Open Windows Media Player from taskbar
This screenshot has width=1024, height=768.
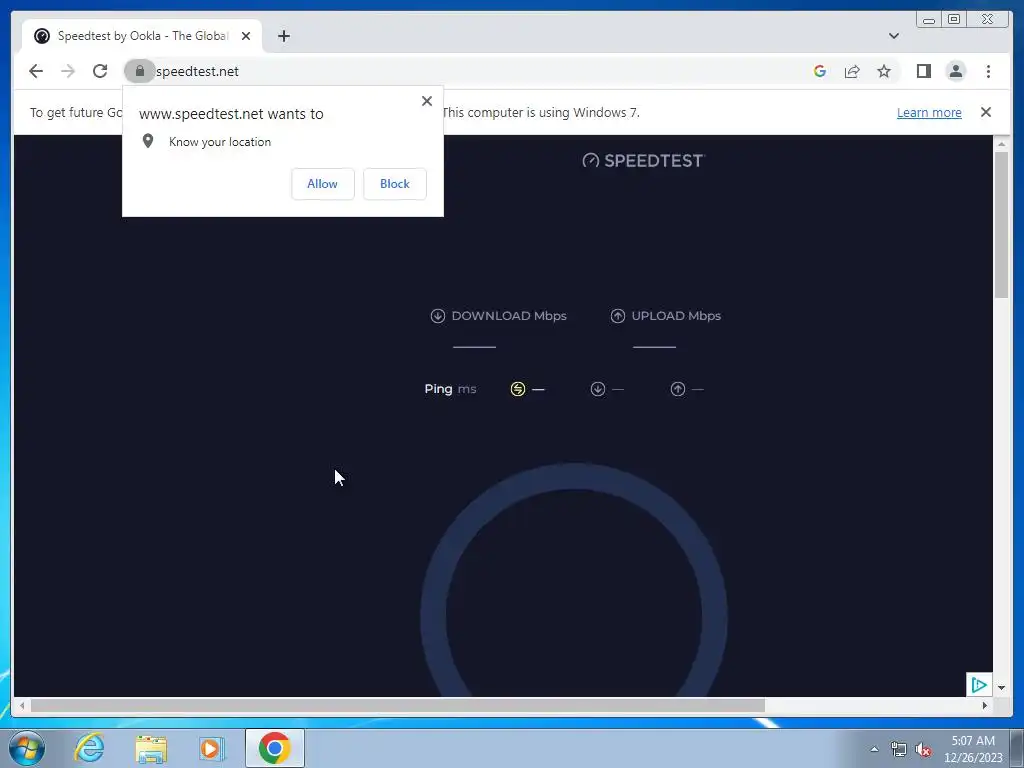pyautogui.click(x=211, y=748)
